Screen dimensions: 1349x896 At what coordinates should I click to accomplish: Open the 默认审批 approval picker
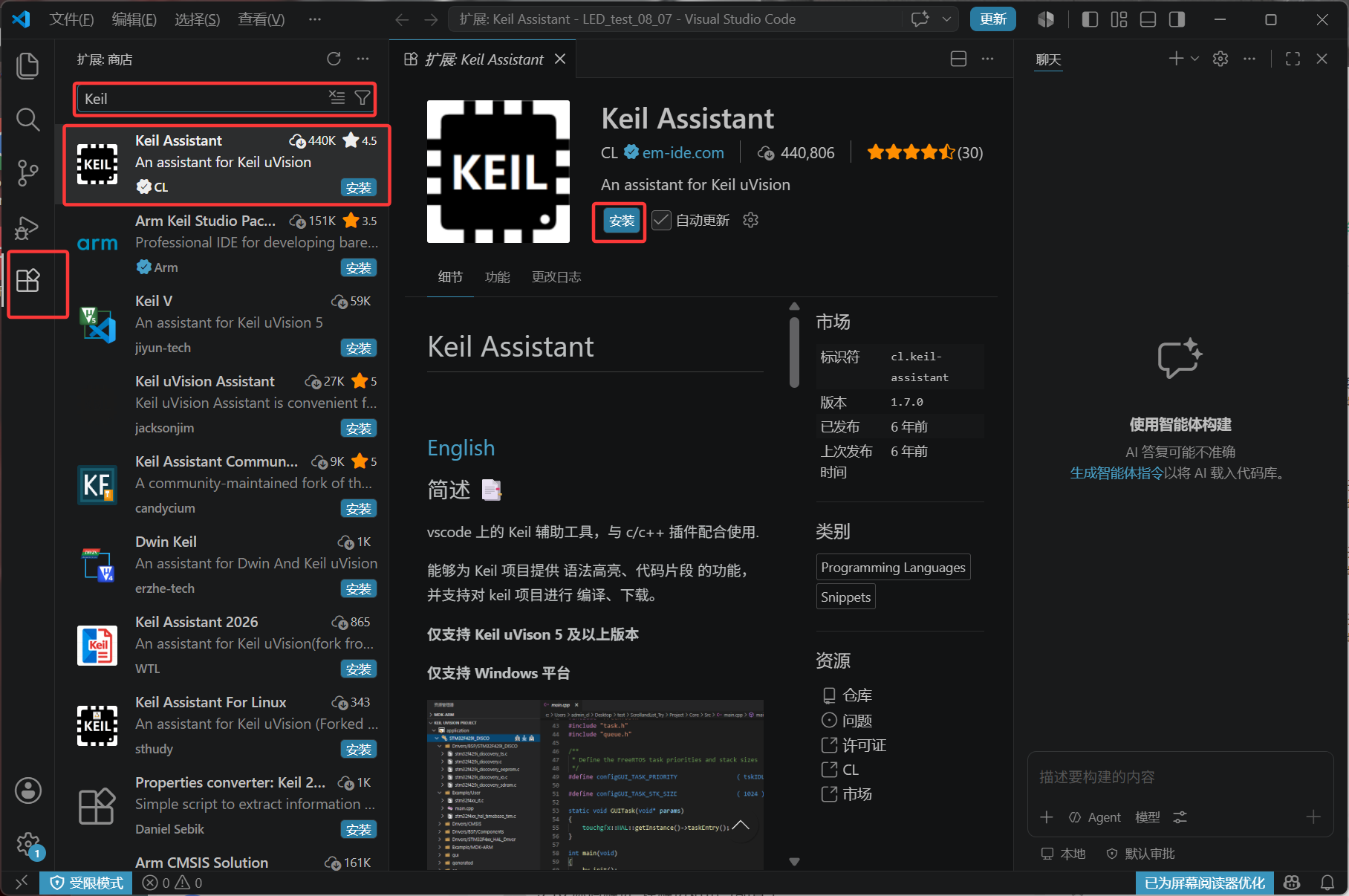click(1141, 854)
